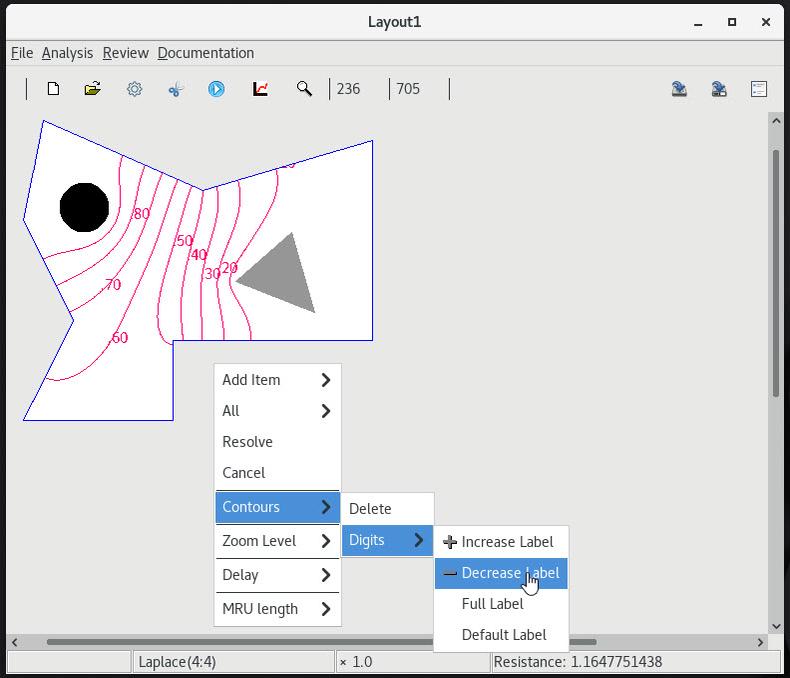Select the magnifying glass zoom tool
The image size is (790, 678).
(304, 89)
